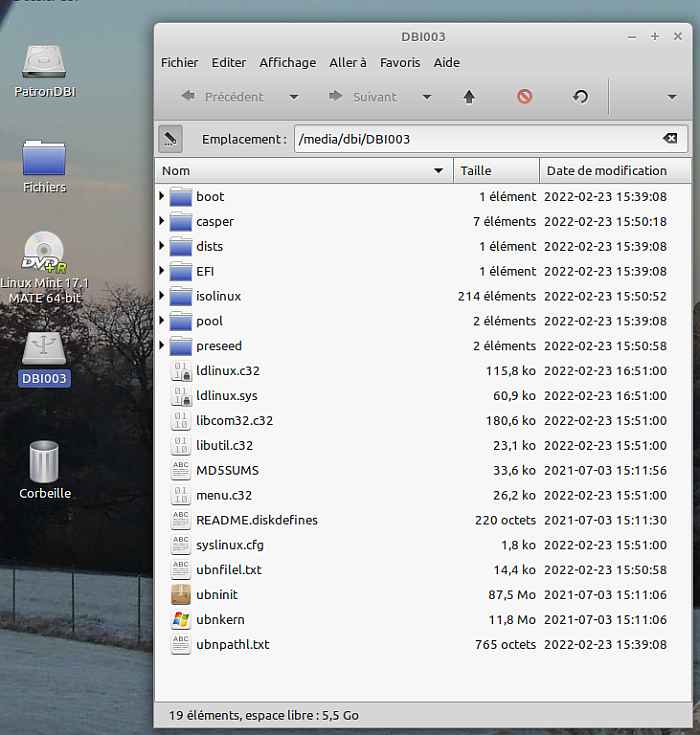Screen dimensions: 700x735
Task: Clear the location field with erase icon
Action: (669, 139)
